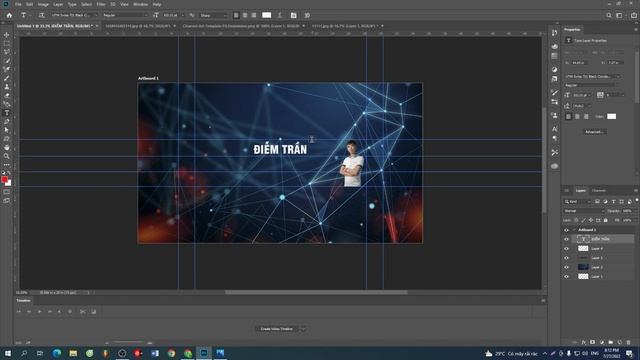Open font family dropdown in Properties panel
Screen dimensions: 640x360
592,76
